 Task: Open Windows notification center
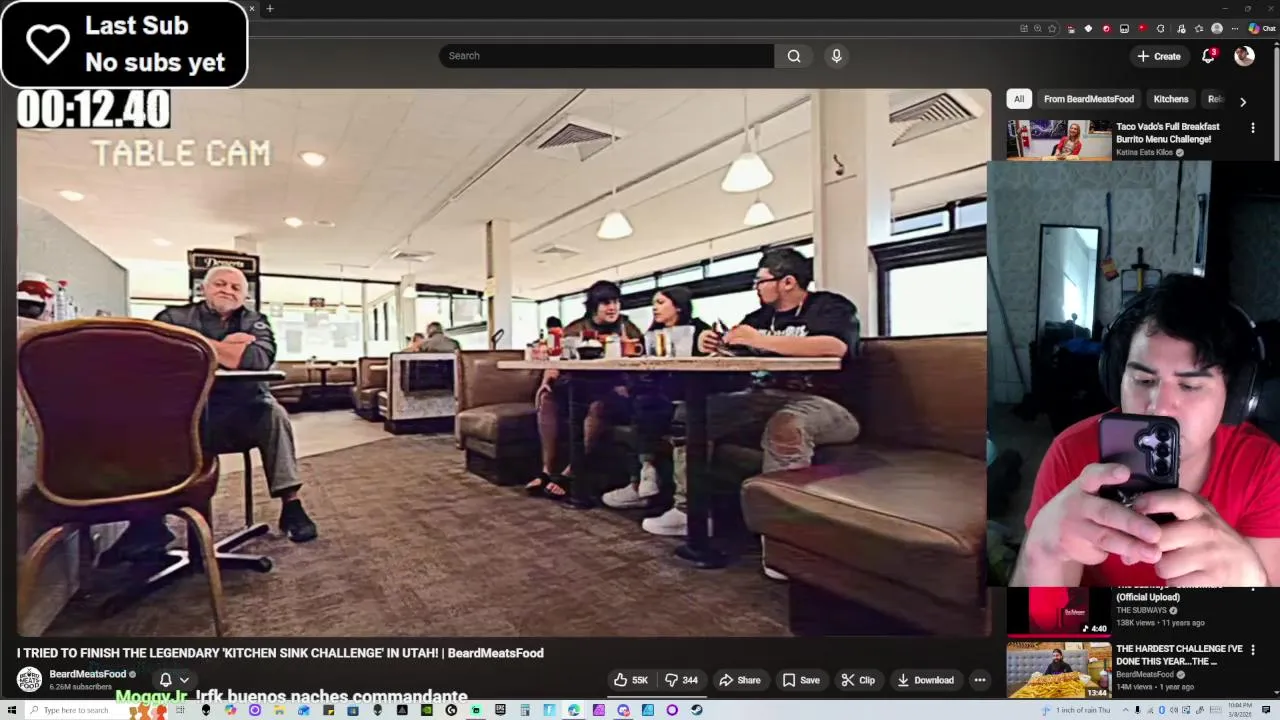click(1266, 710)
